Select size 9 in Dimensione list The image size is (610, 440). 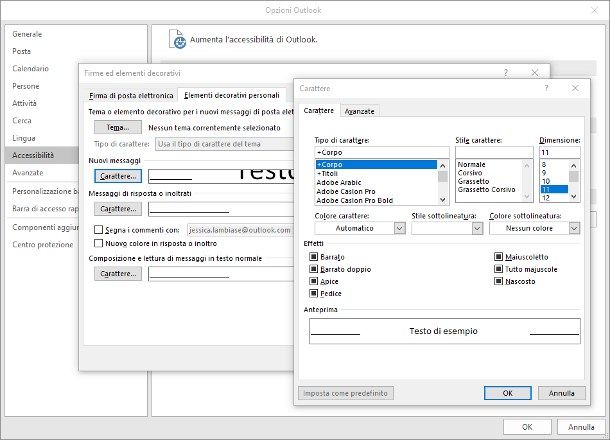554,173
